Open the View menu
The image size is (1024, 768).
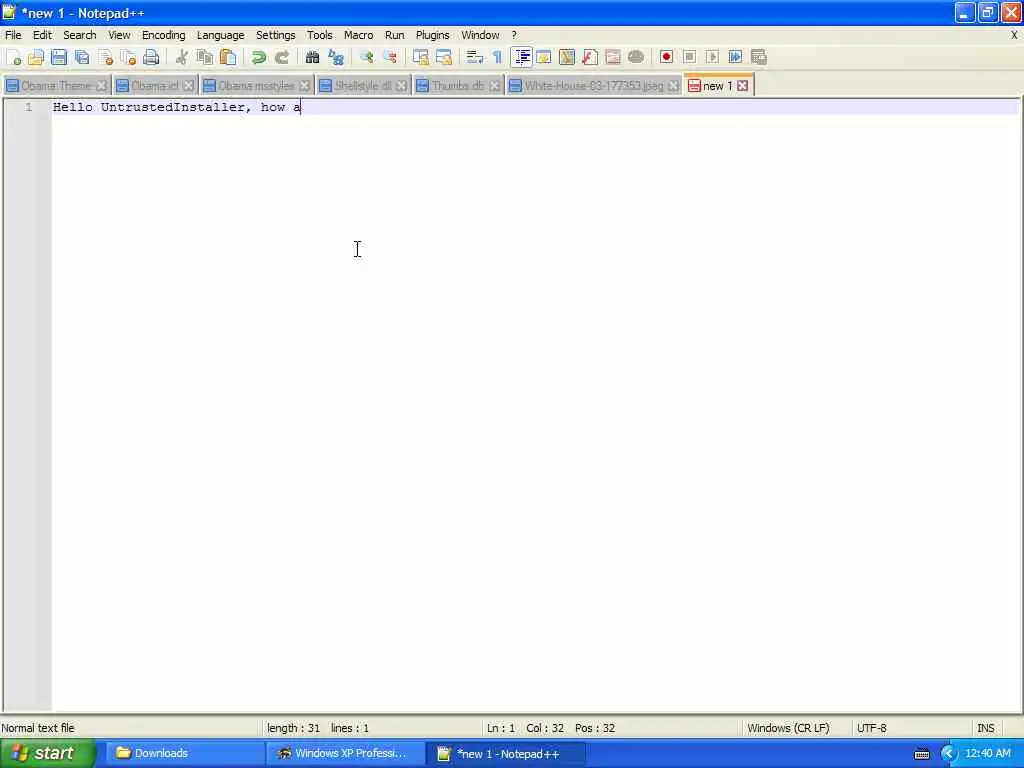[119, 35]
